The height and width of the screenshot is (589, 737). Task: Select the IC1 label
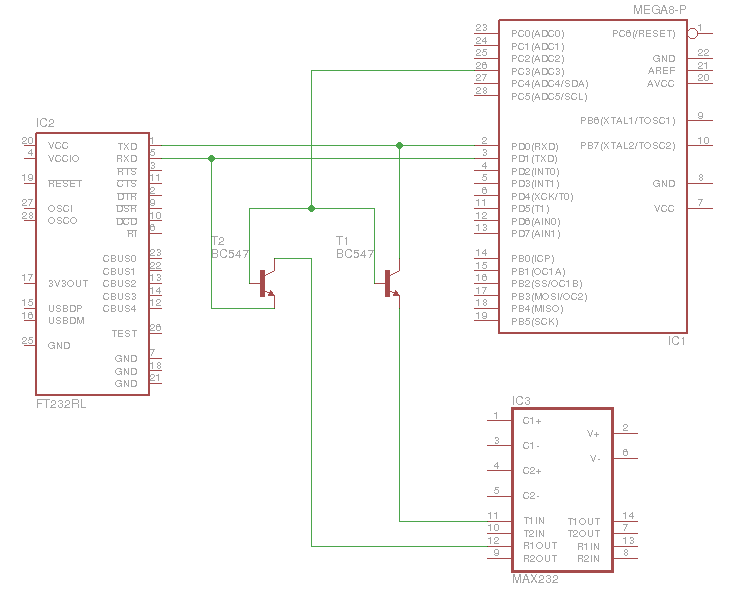coord(677,341)
